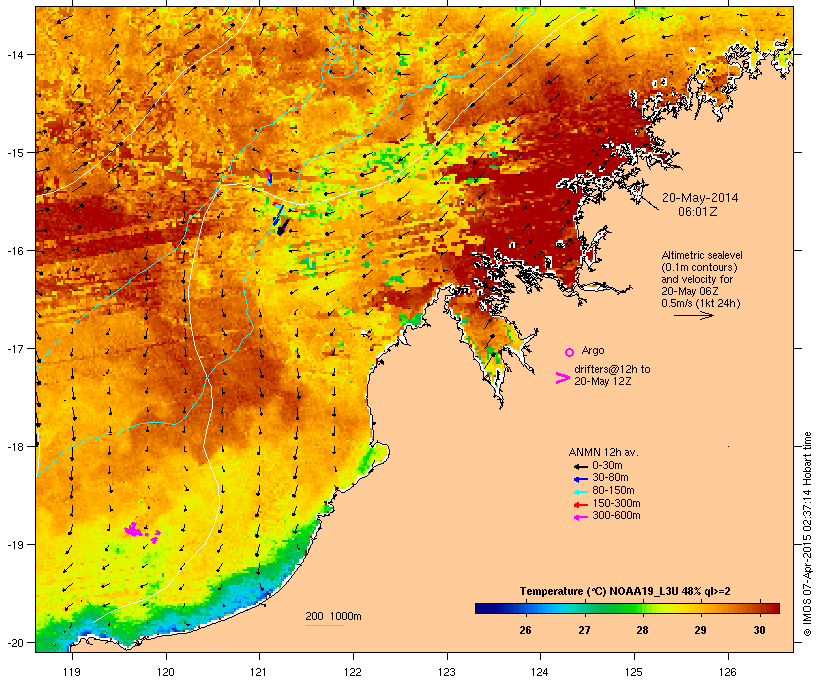Click the '0-30m' depth label

point(607,466)
